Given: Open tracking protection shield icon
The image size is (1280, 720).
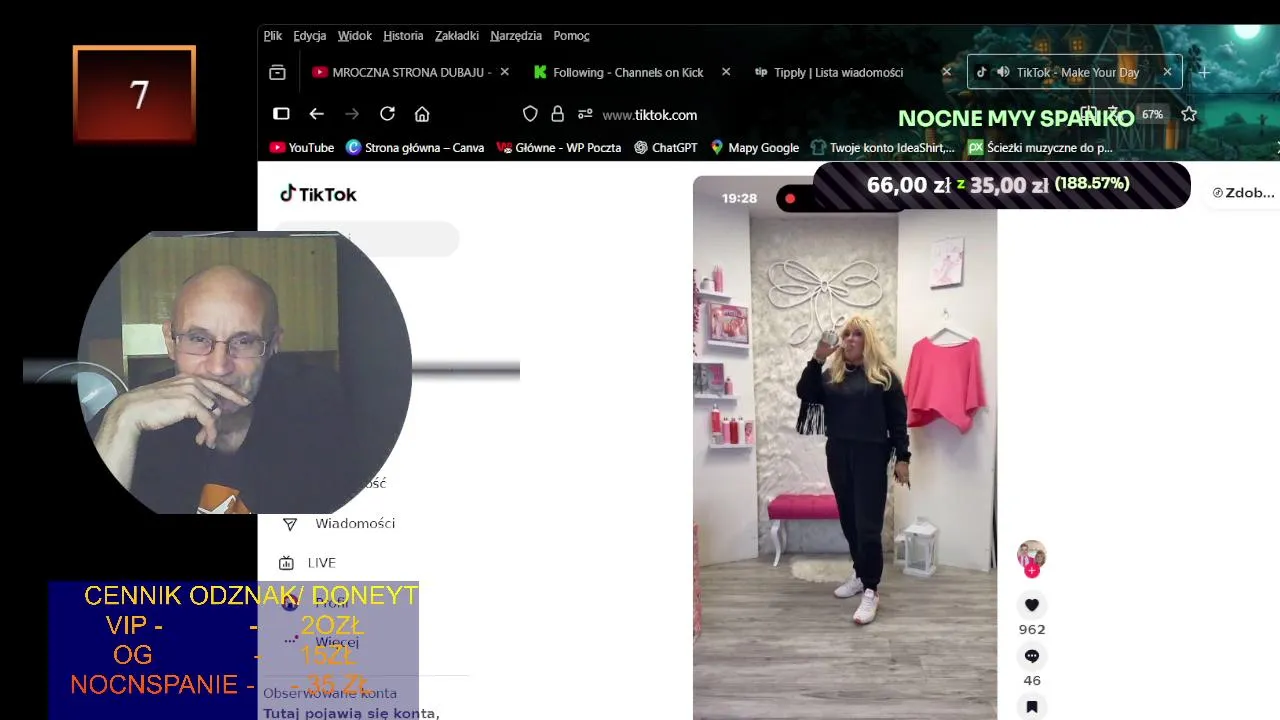Looking at the screenshot, I should [530, 114].
